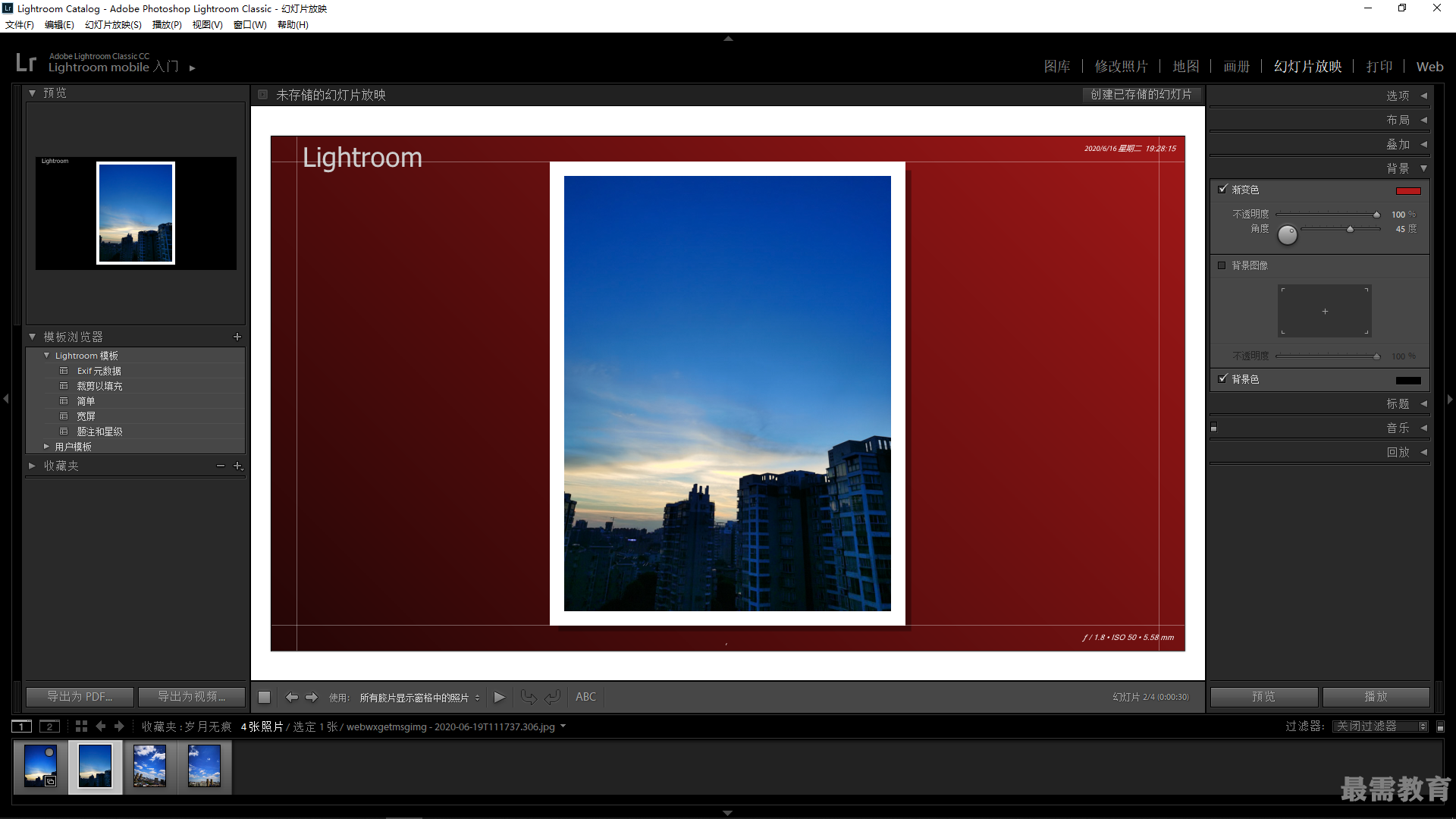
Task: Click background image drop well
Action: coord(1325,311)
